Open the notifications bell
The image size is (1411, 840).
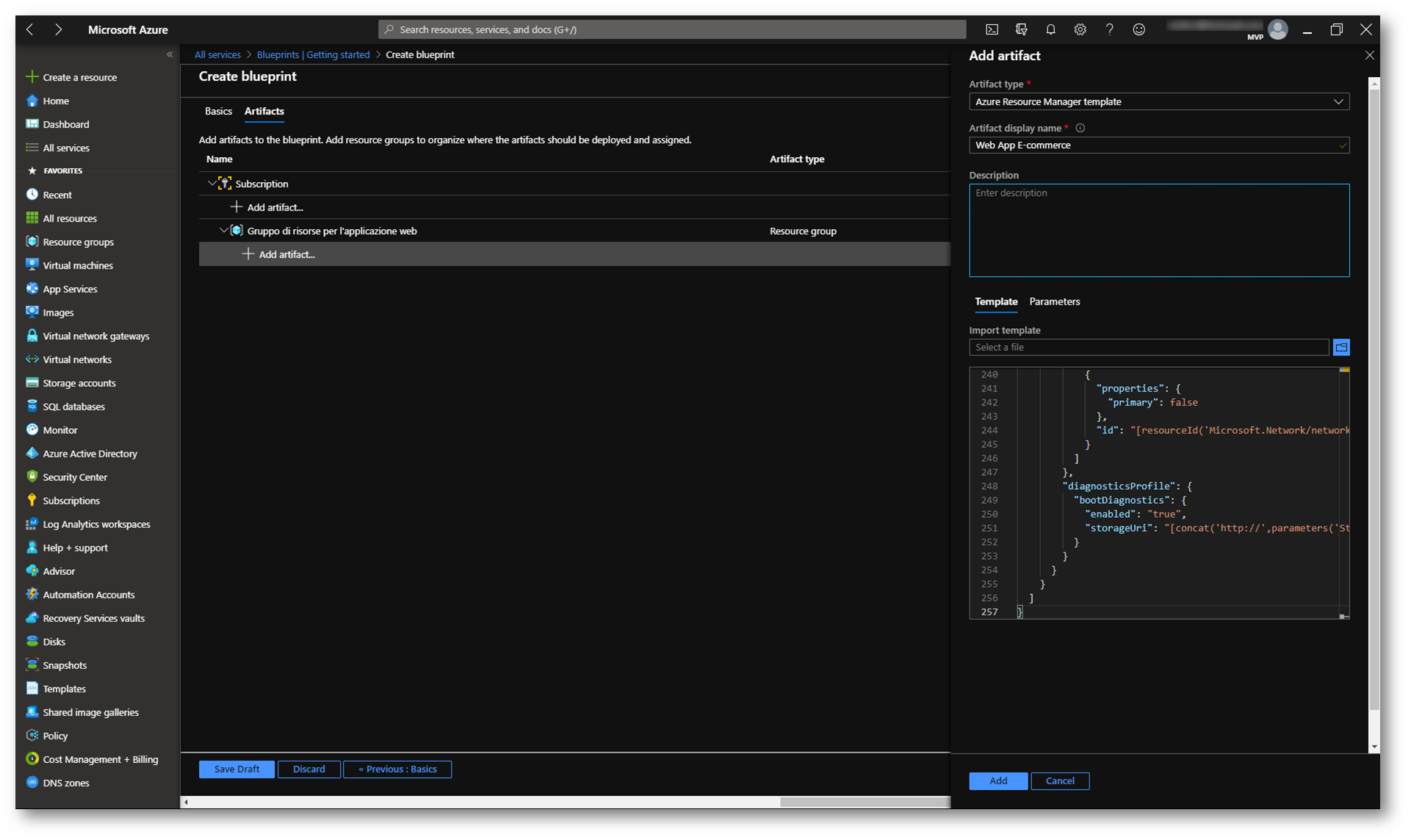coord(1050,29)
